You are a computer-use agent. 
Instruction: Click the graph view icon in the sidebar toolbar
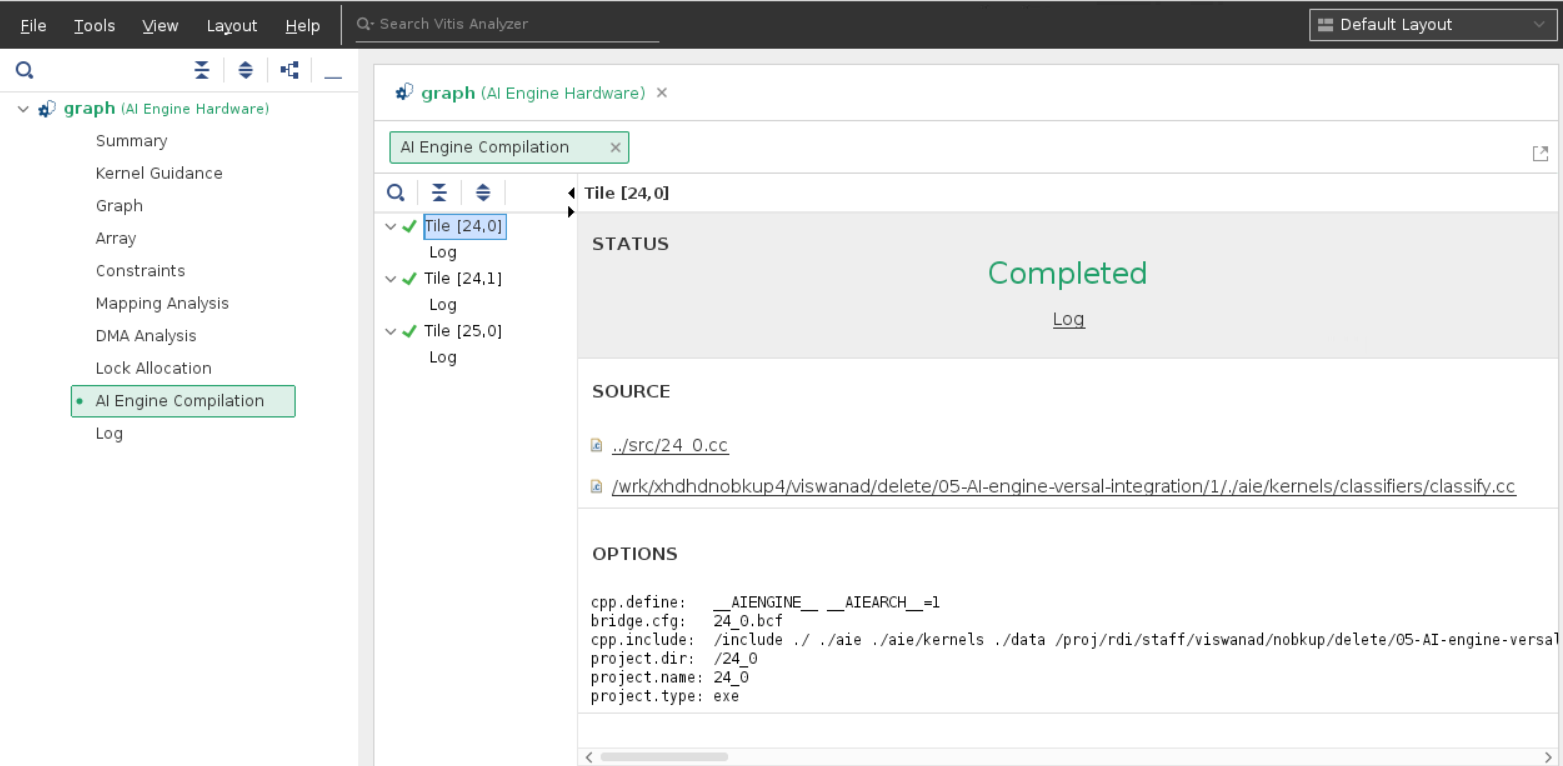(x=289, y=70)
